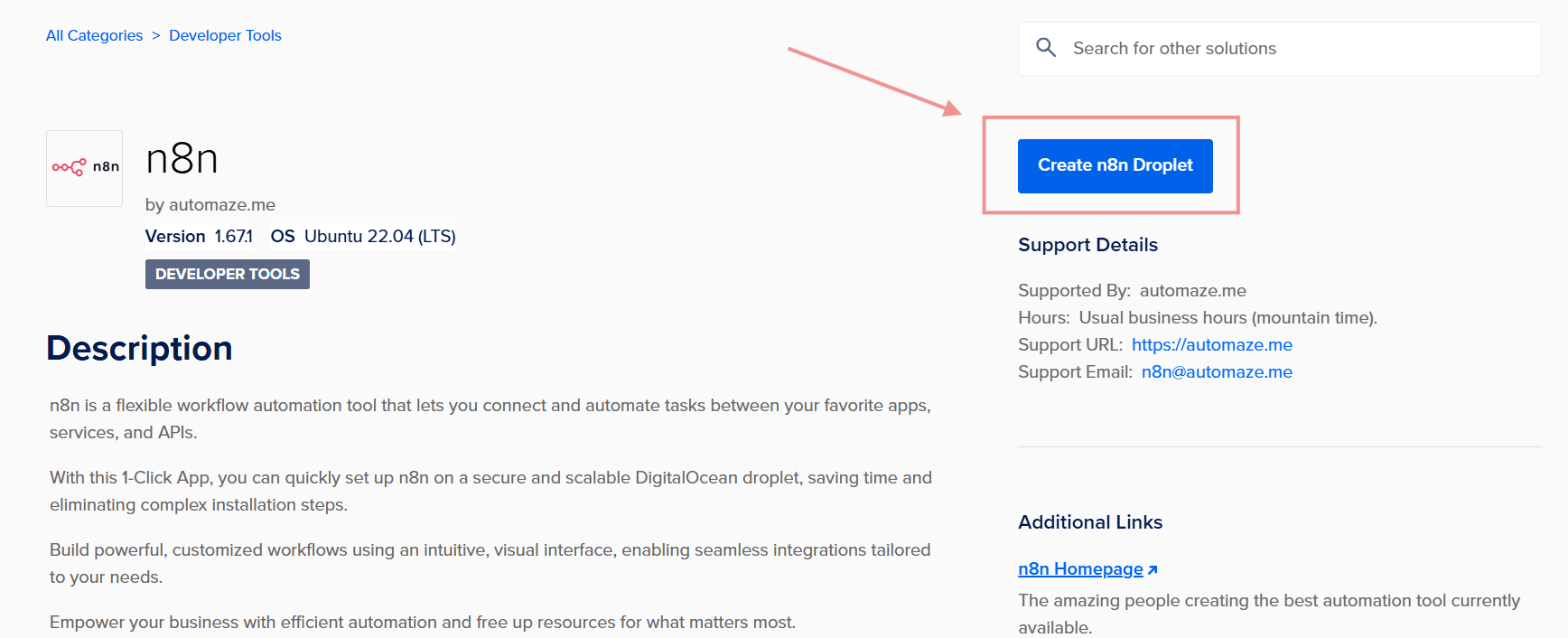Visit the n8n Homepage link

point(1080,568)
